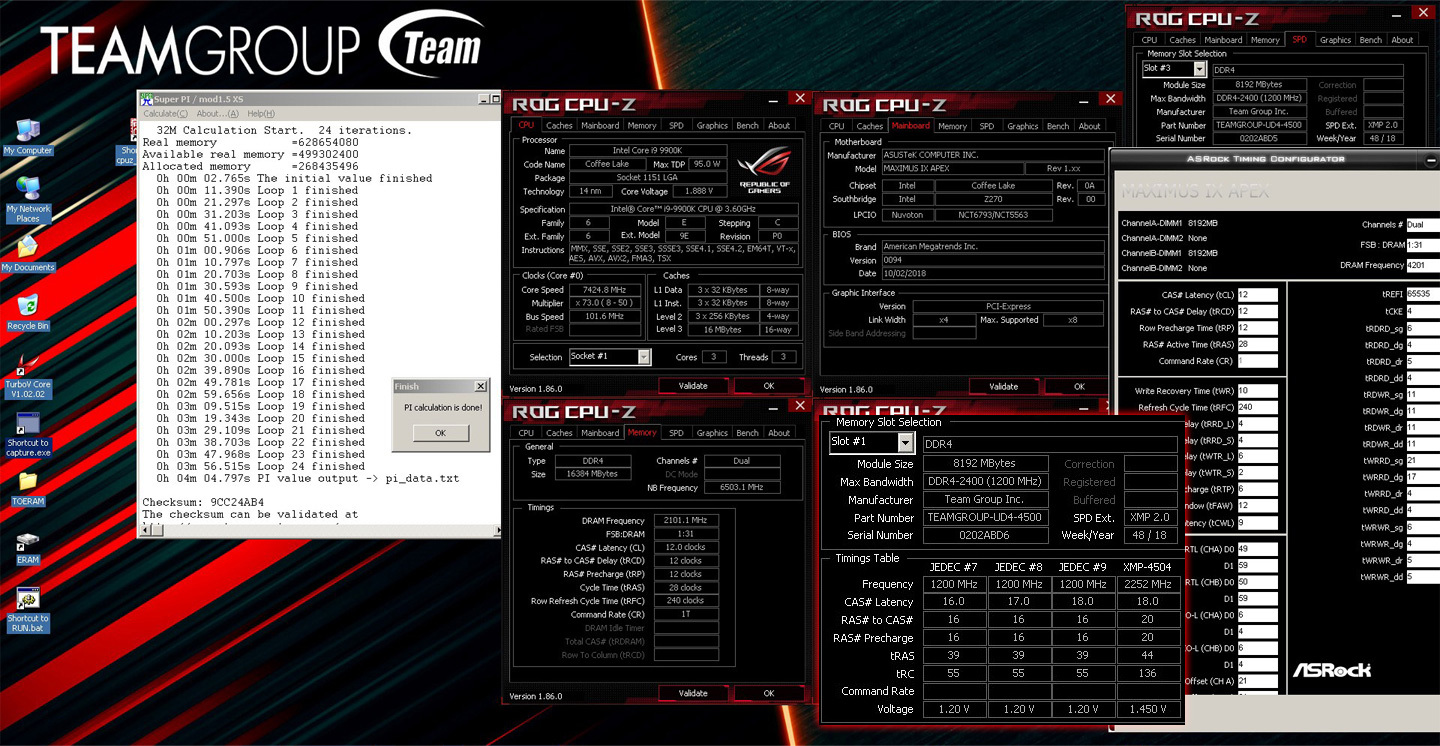Open Graphics tab in CPU-Z motherboard window
1440x746 pixels.
click(1023, 126)
